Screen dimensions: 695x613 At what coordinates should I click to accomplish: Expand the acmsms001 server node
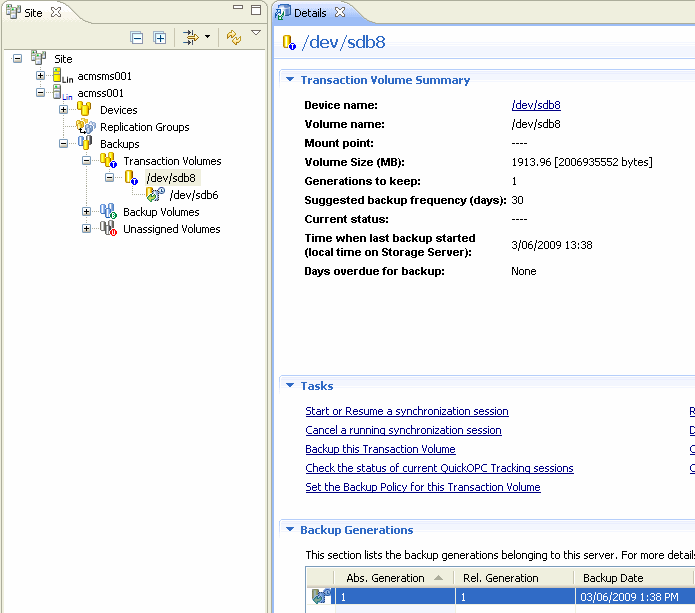click(x=40, y=75)
